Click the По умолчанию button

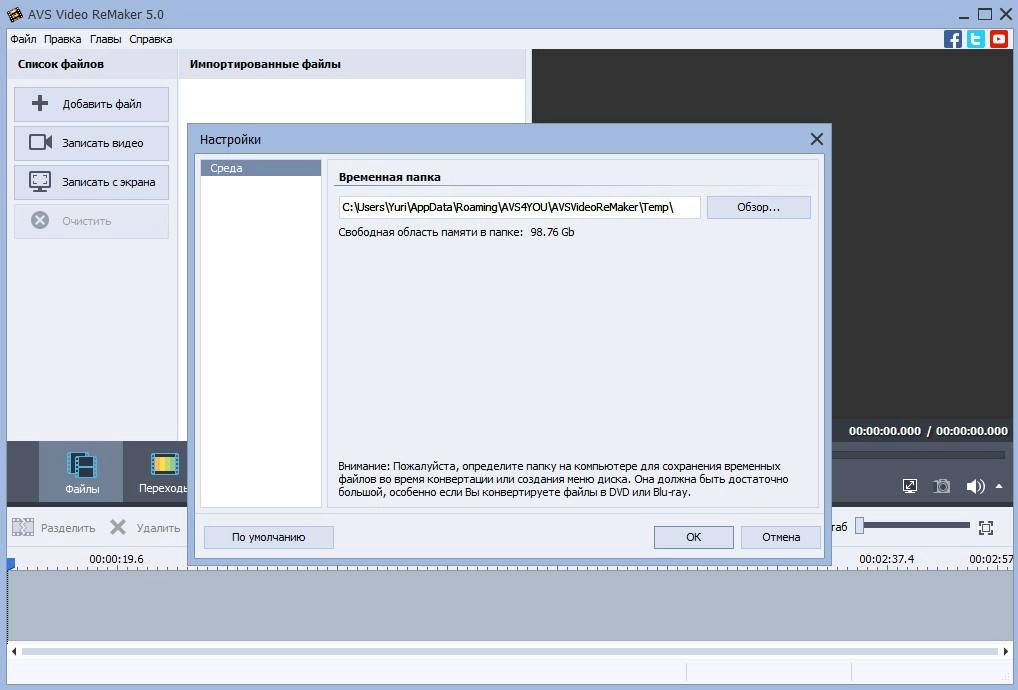click(269, 537)
